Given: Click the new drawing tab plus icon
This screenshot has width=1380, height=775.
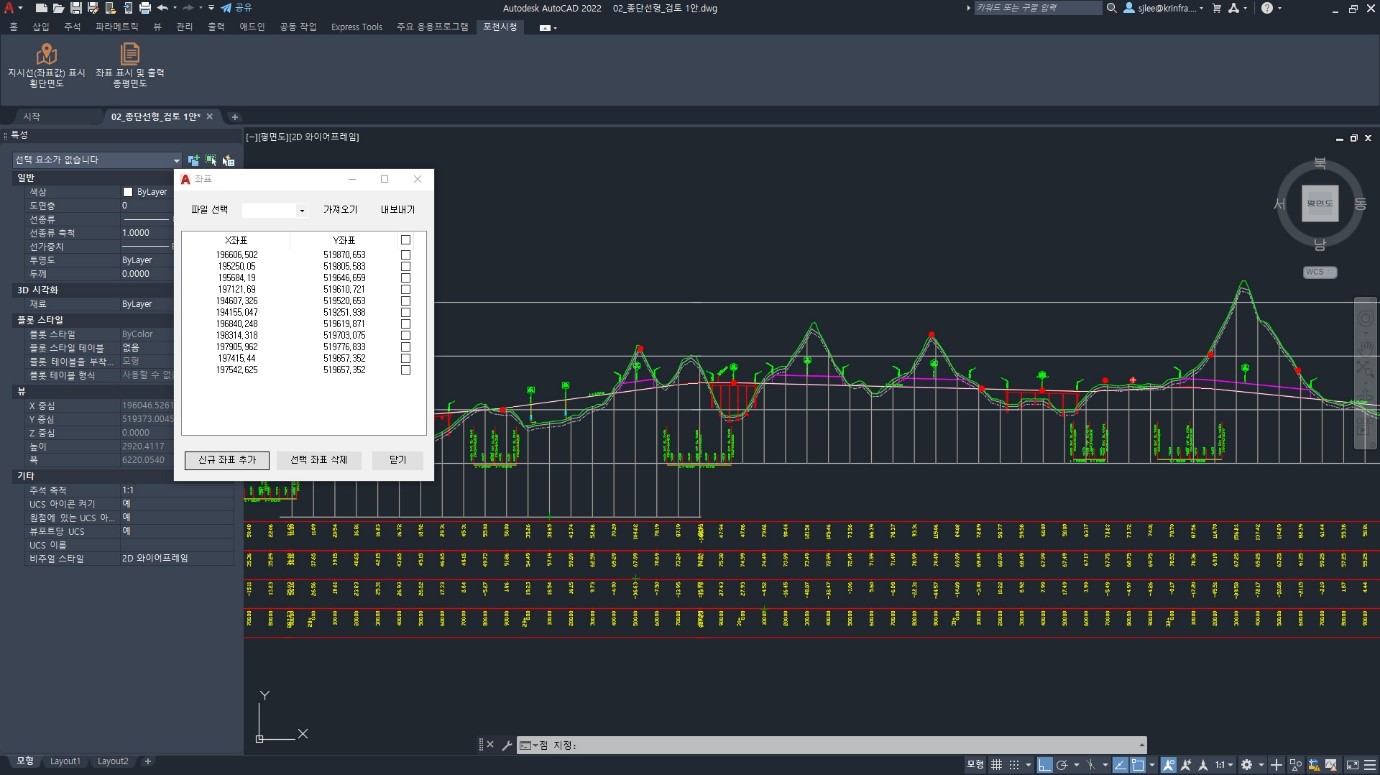Looking at the screenshot, I should pyautogui.click(x=235, y=117).
